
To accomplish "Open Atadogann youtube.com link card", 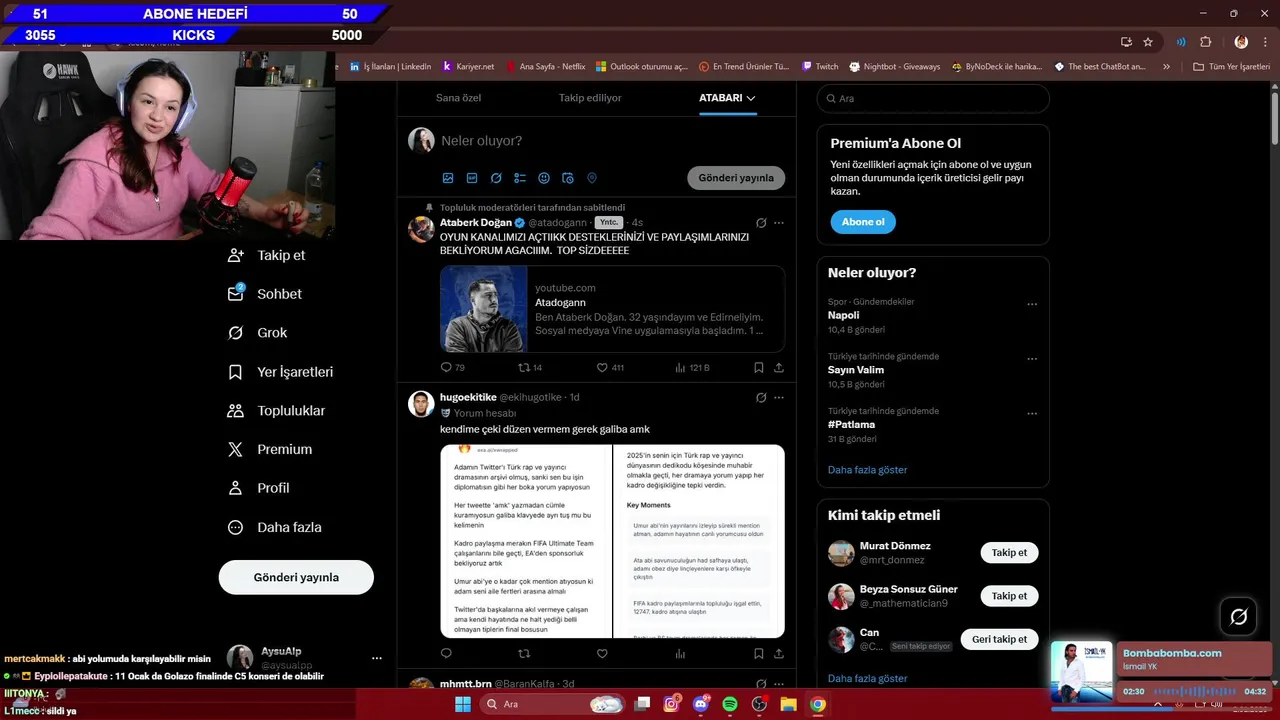I will [612, 309].
